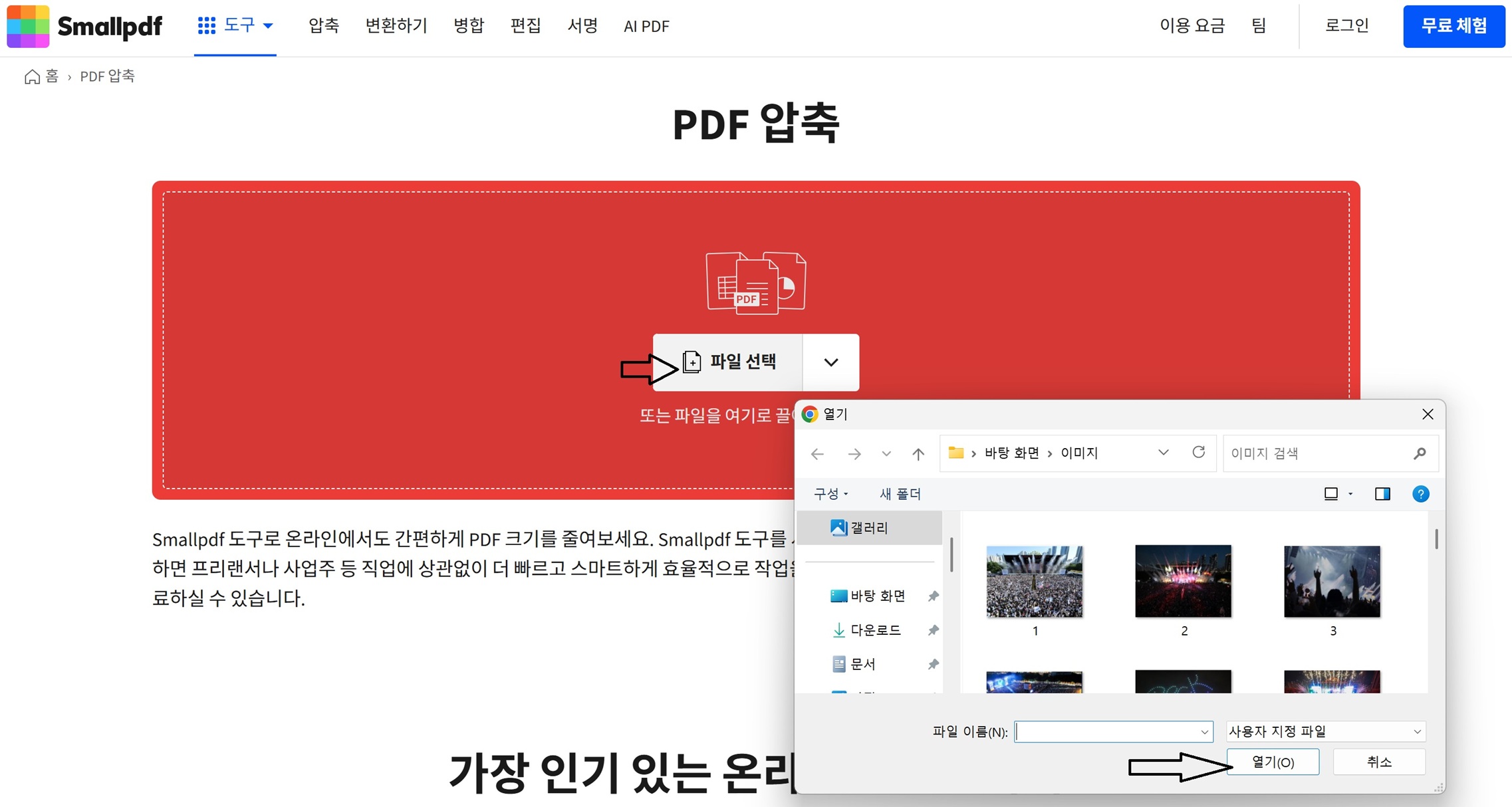Viewport: 1512px width, 807px height.
Task: Open the 변환하기 menu item
Action: point(396,26)
